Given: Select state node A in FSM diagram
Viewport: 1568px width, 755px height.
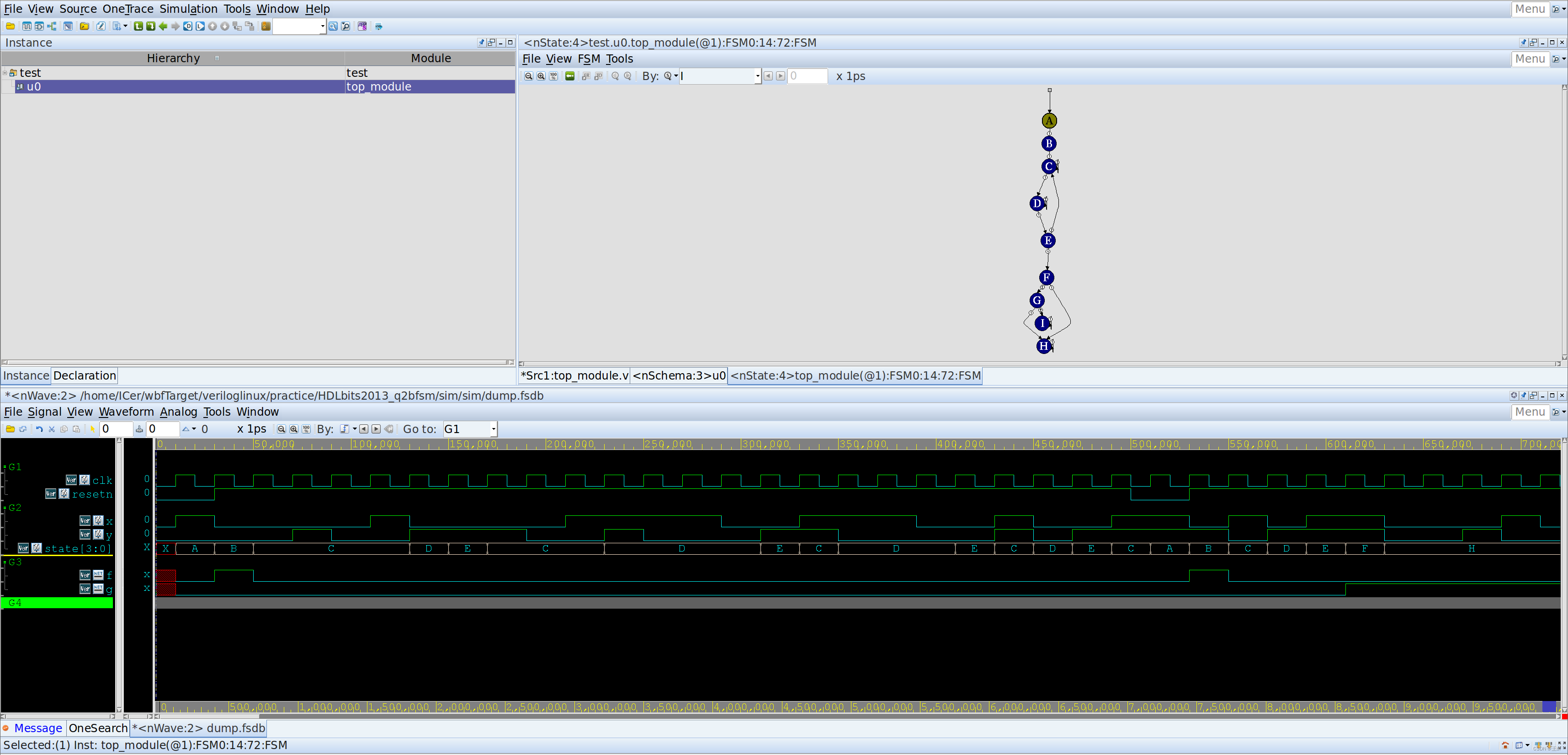Looking at the screenshot, I should click(1049, 121).
